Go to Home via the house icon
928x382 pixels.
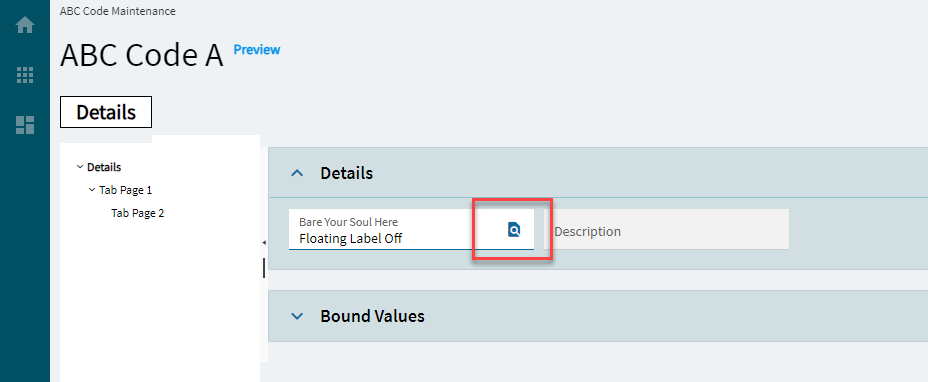[25, 25]
